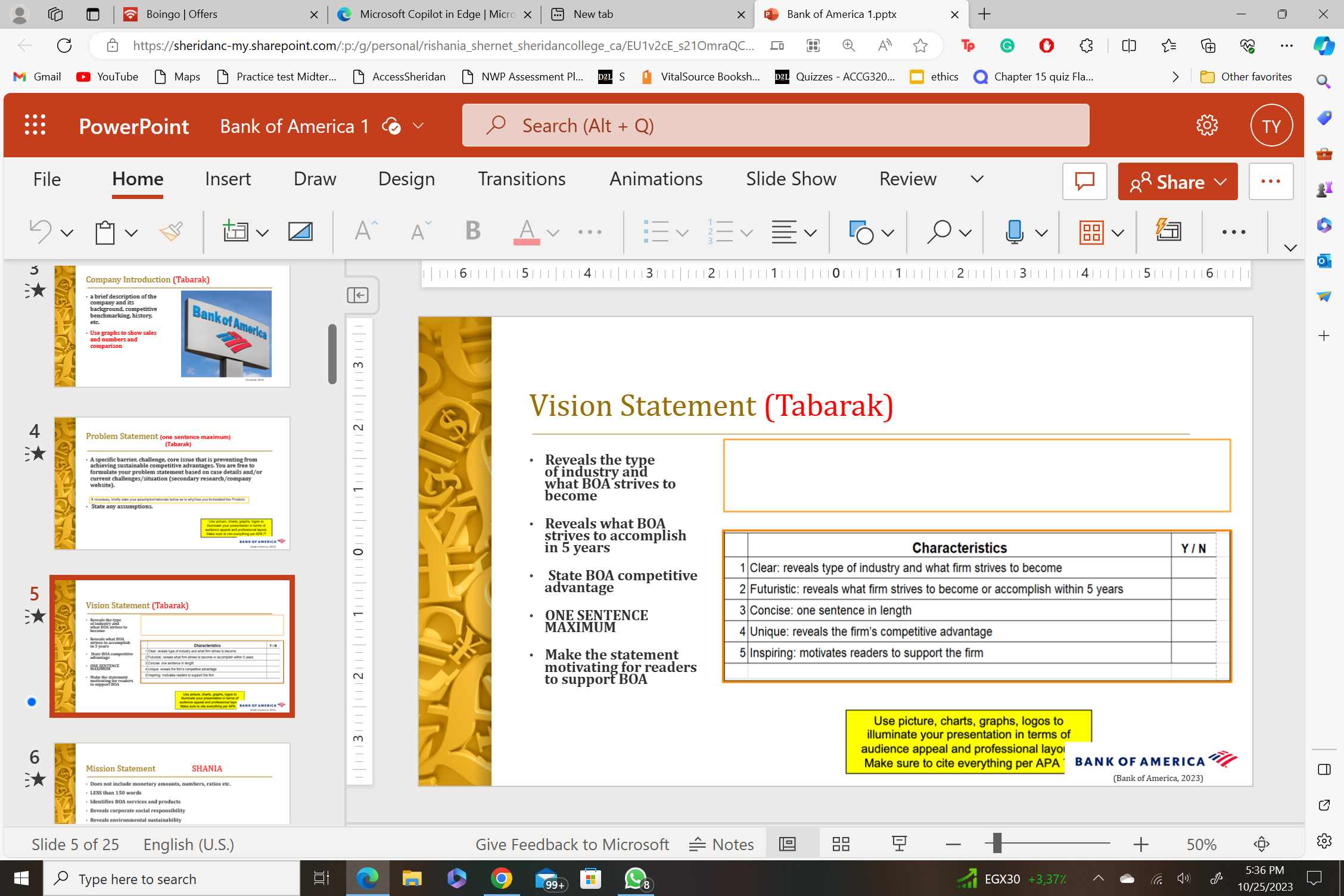Click Give Feedback to Microsoft
This screenshot has height=896, width=1344.
tap(572, 844)
